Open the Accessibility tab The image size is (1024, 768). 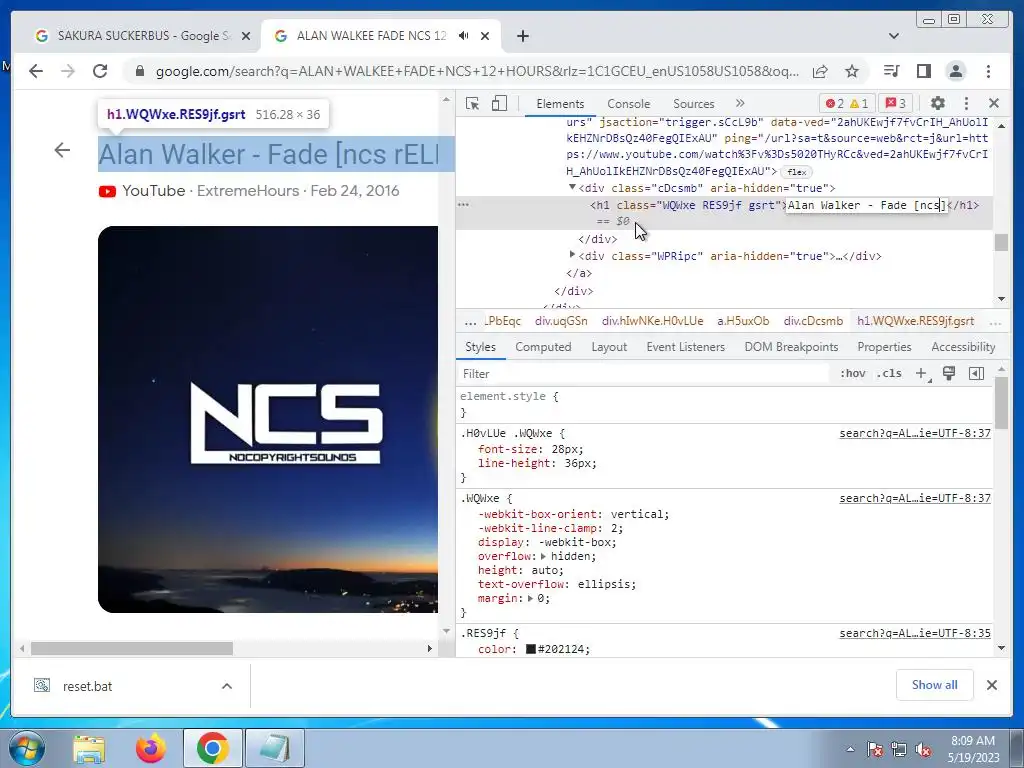pyautogui.click(x=963, y=347)
